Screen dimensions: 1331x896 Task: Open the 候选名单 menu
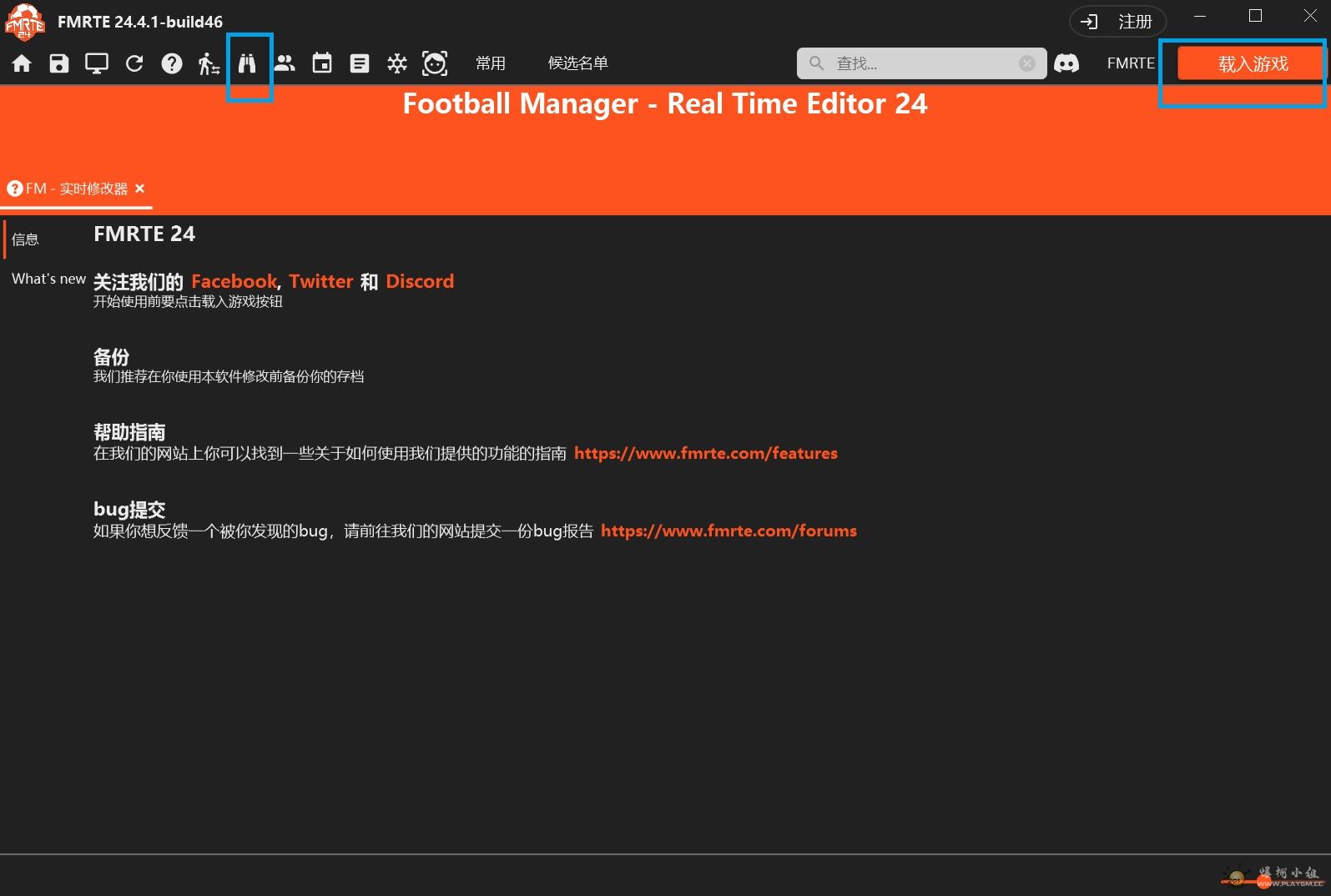point(578,63)
